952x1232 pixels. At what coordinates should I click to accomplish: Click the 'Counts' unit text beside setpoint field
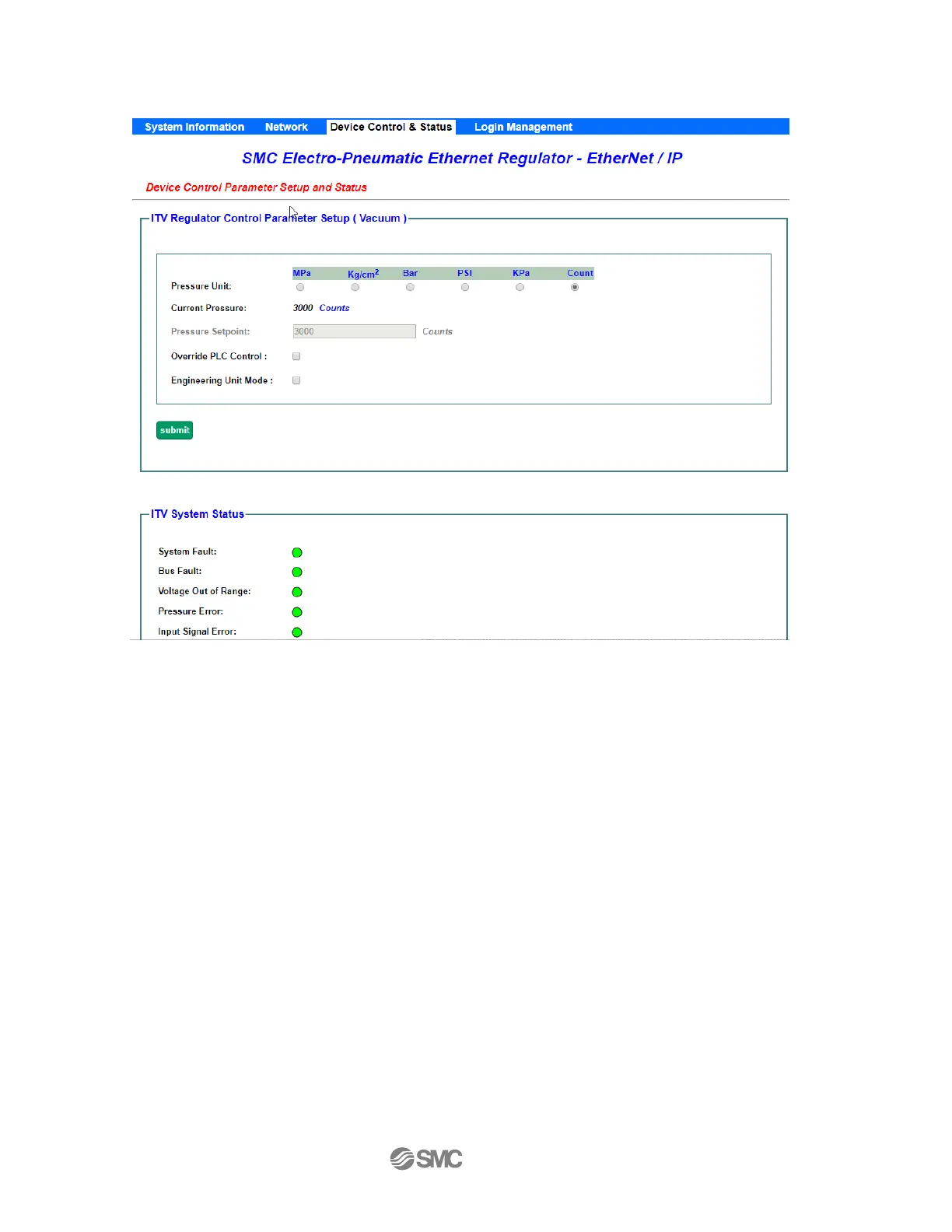437,331
